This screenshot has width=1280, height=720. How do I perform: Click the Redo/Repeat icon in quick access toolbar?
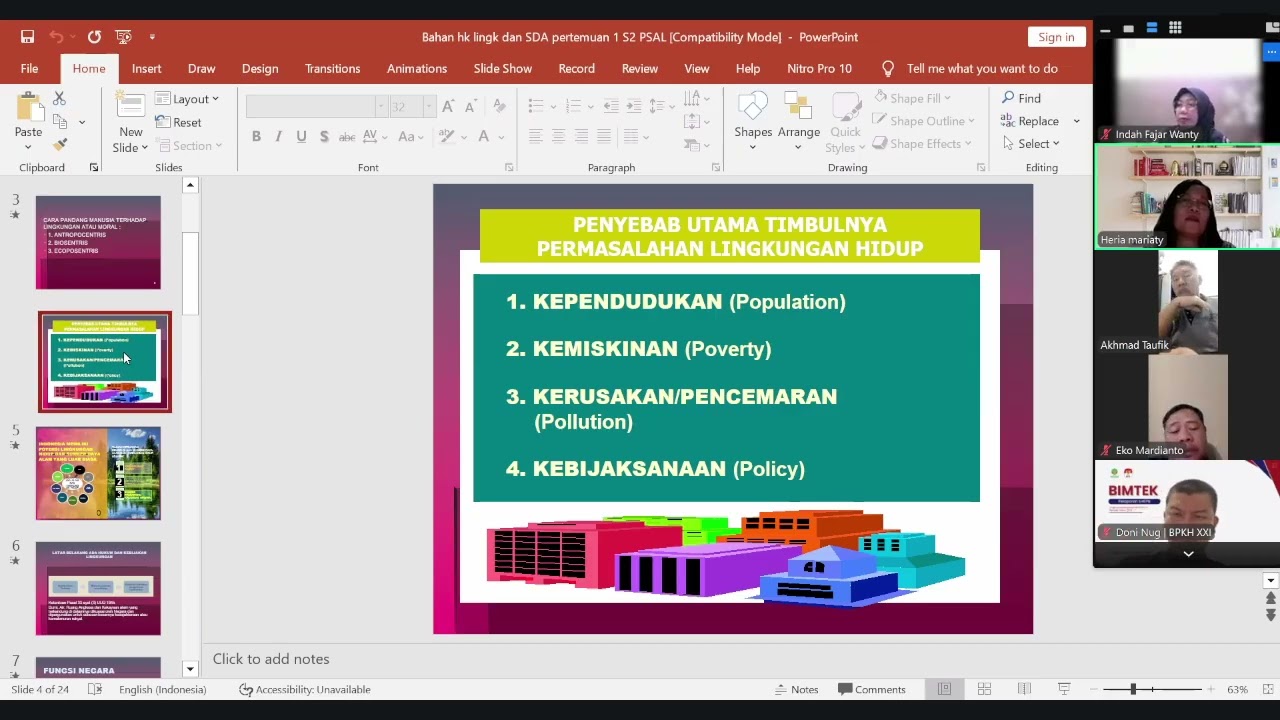pyautogui.click(x=94, y=37)
